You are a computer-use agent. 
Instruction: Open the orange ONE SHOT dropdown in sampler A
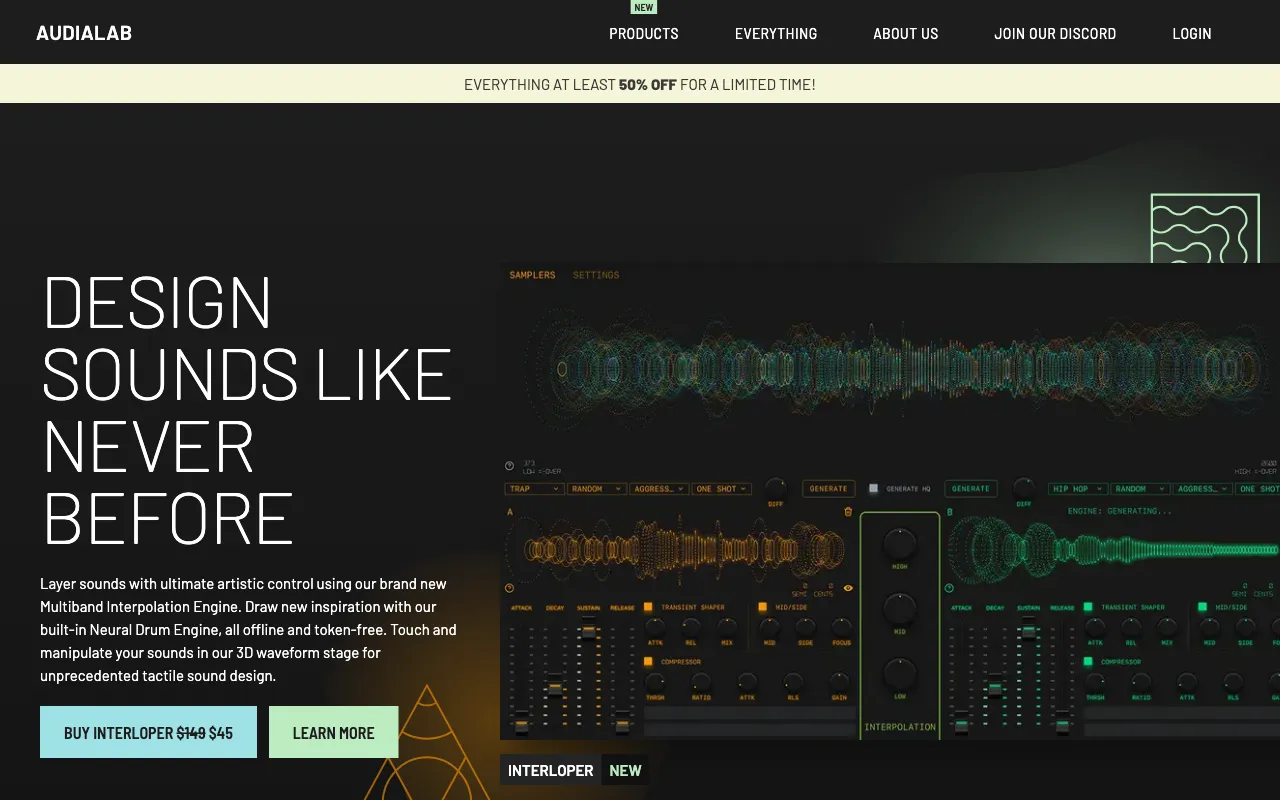(x=722, y=489)
